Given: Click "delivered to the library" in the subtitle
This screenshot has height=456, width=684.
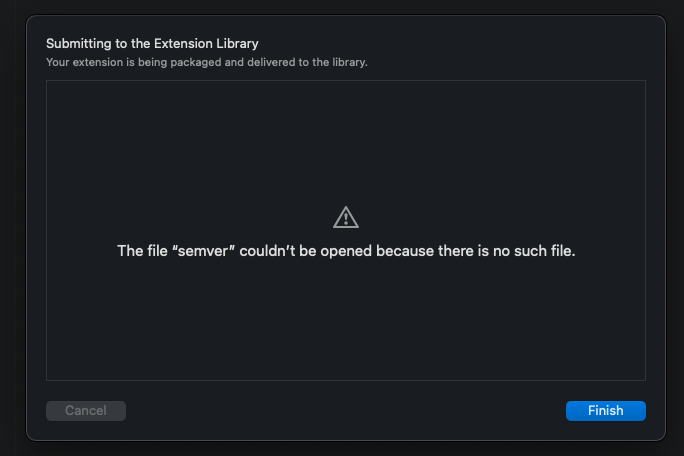Looking at the screenshot, I should (x=307, y=62).
